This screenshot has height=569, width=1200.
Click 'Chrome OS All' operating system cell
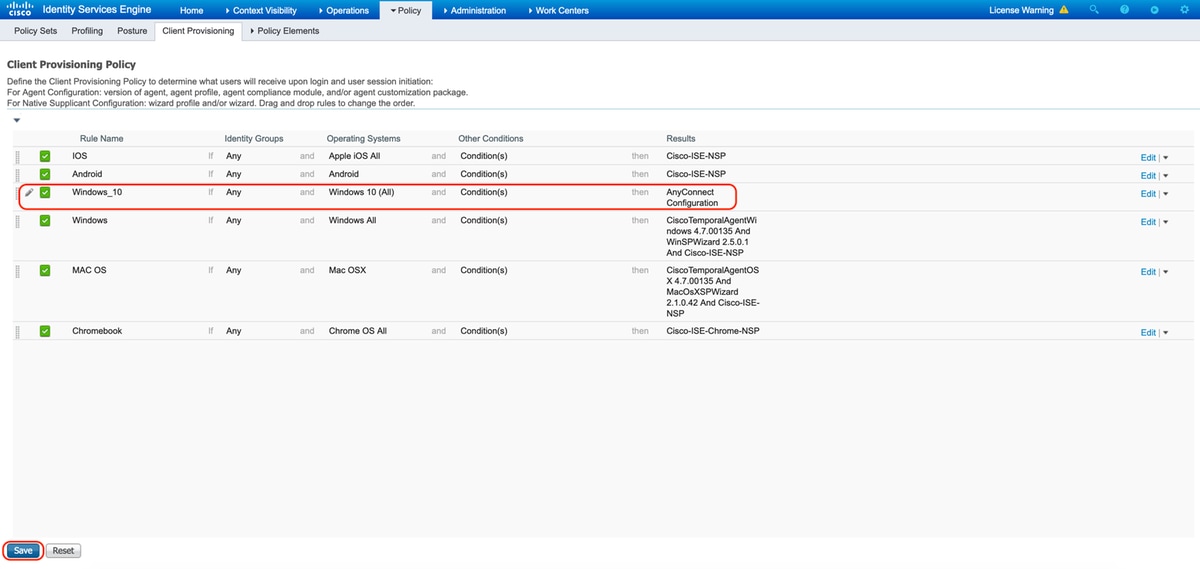tap(357, 331)
